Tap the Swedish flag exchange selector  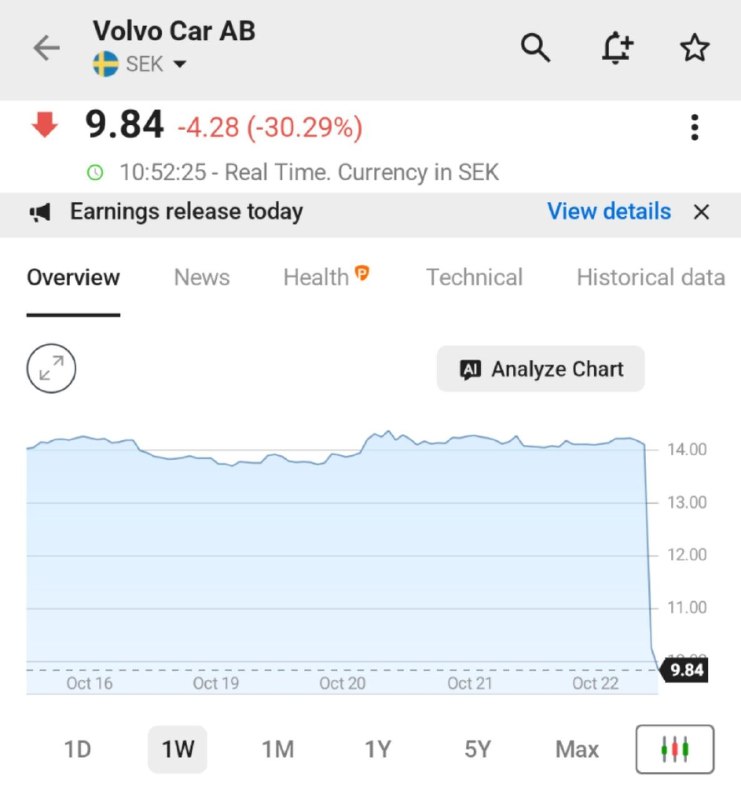click(x=106, y=64)
